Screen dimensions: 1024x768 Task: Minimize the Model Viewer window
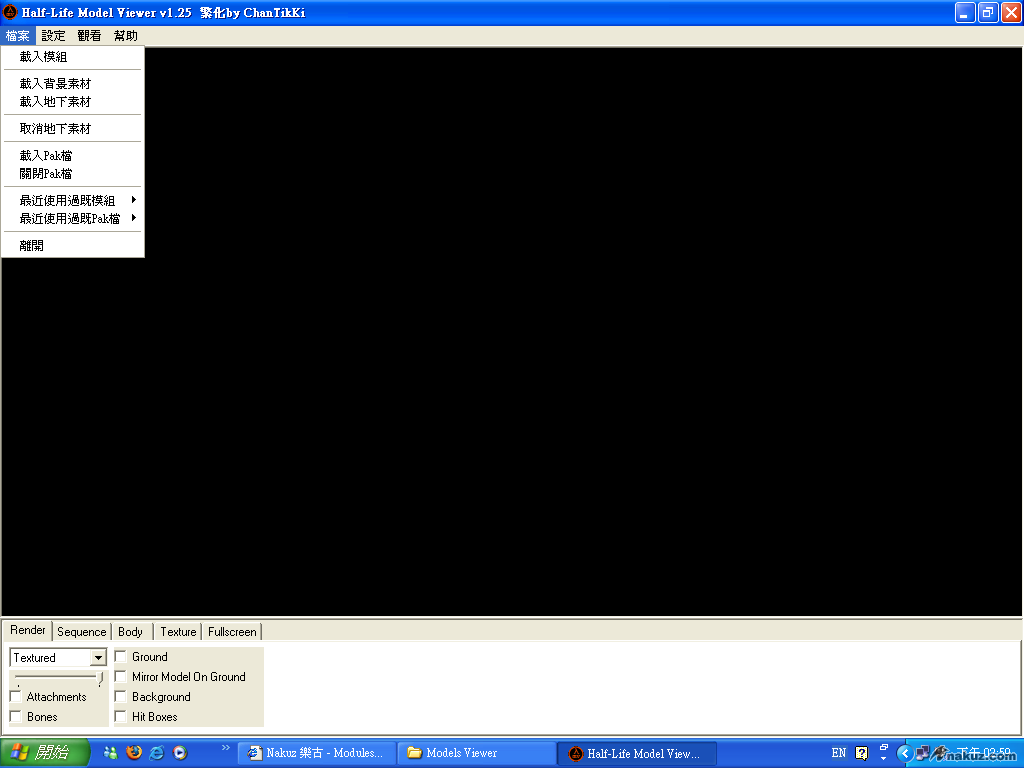[x=965, y=12]
